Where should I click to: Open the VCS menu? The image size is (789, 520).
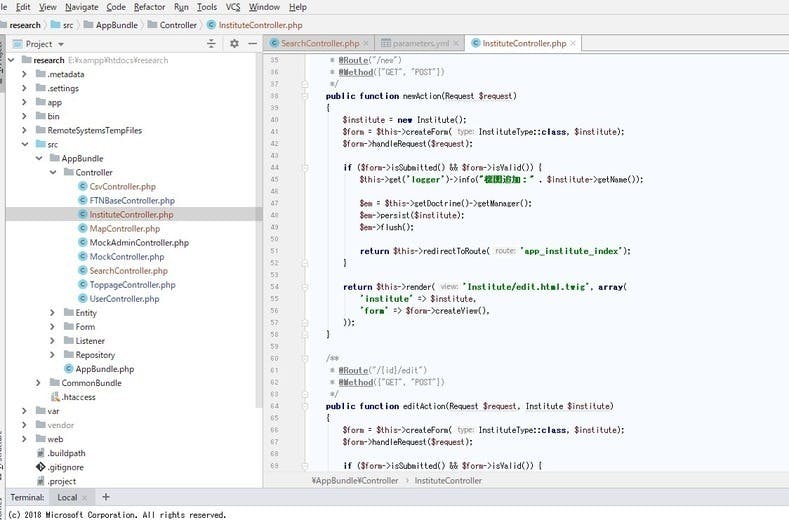(232, 7)
